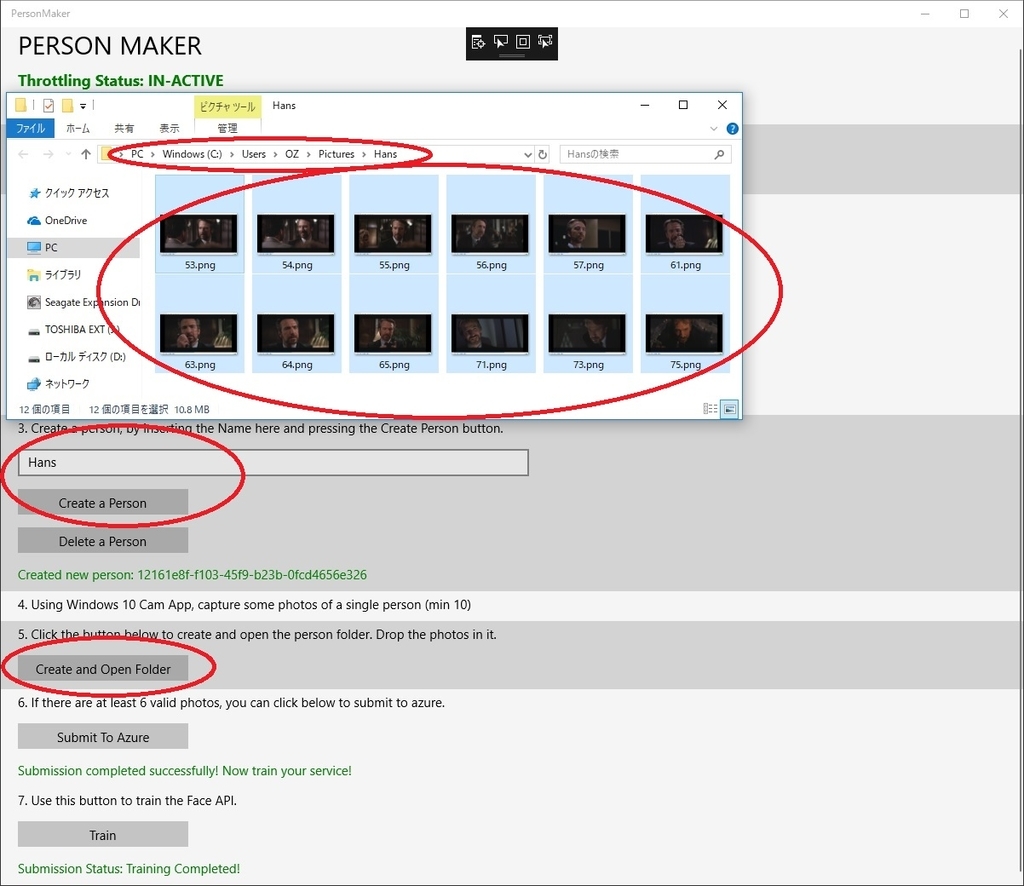
Task: Select the 64.png thumbnail
Action: [x=296, y=324]
